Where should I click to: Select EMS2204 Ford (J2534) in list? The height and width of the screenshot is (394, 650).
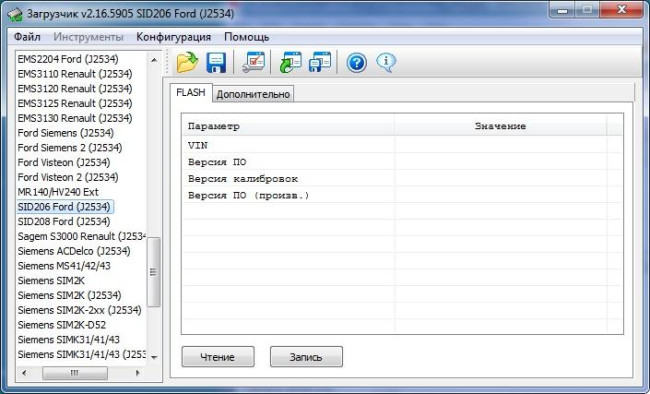click(68, 59)
